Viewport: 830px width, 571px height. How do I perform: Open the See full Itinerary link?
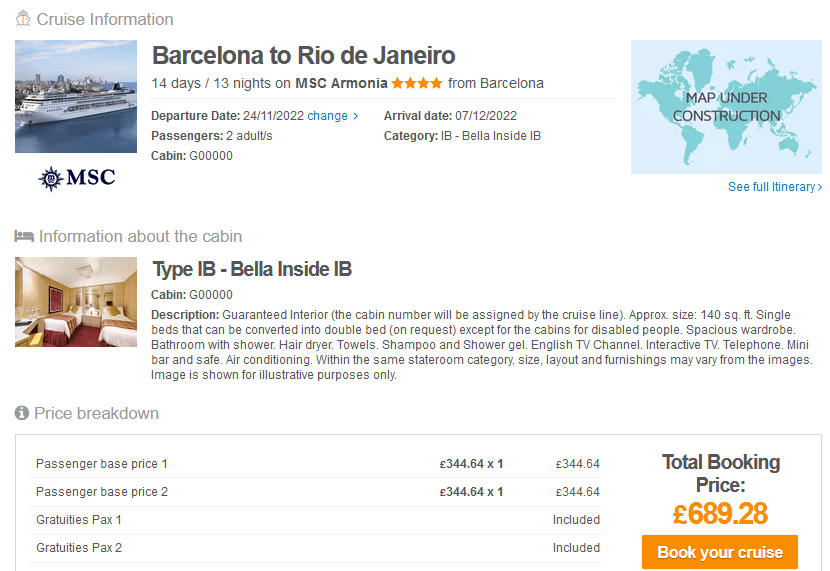771,187
